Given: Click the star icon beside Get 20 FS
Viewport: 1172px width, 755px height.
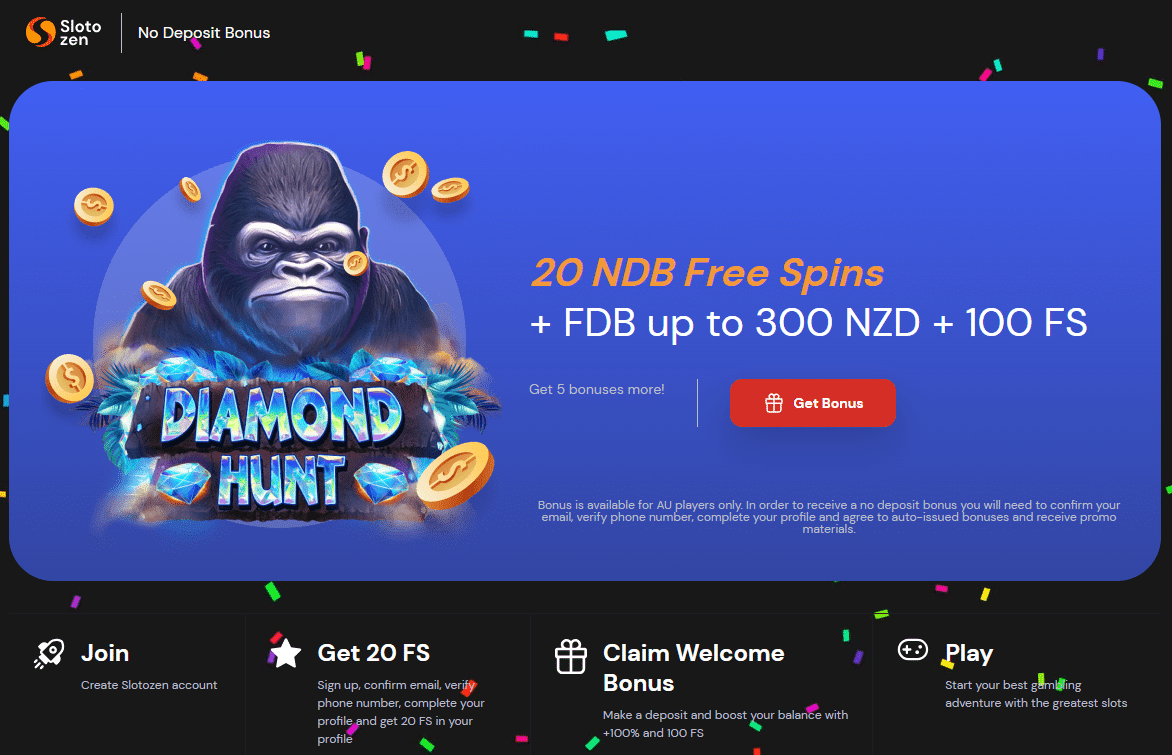Looking at the screenshot, I should (285, 653).
